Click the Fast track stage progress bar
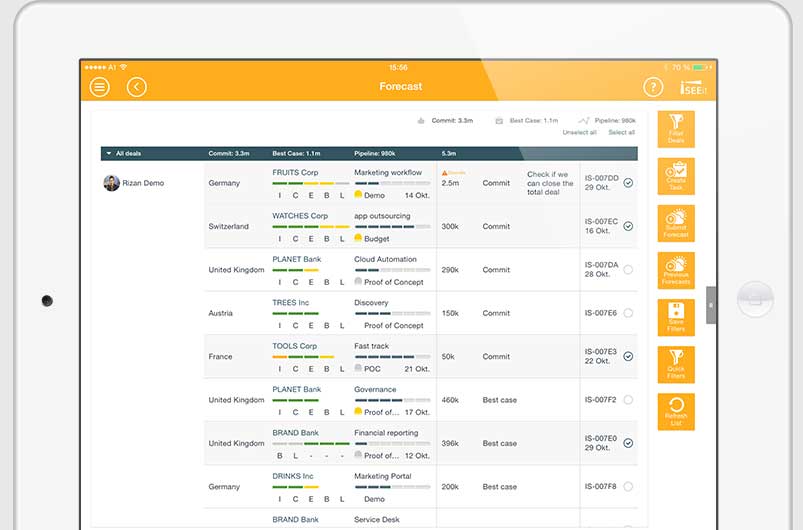The height and width of the screenshot is (530, 803). (392, 356)
